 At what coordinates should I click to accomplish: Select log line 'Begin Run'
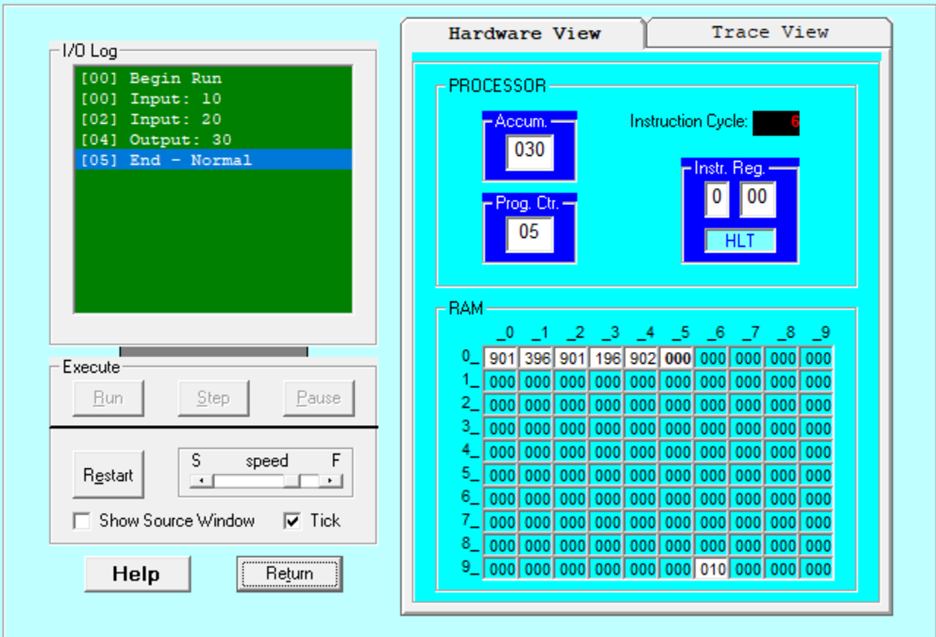[x=213, y=78]
